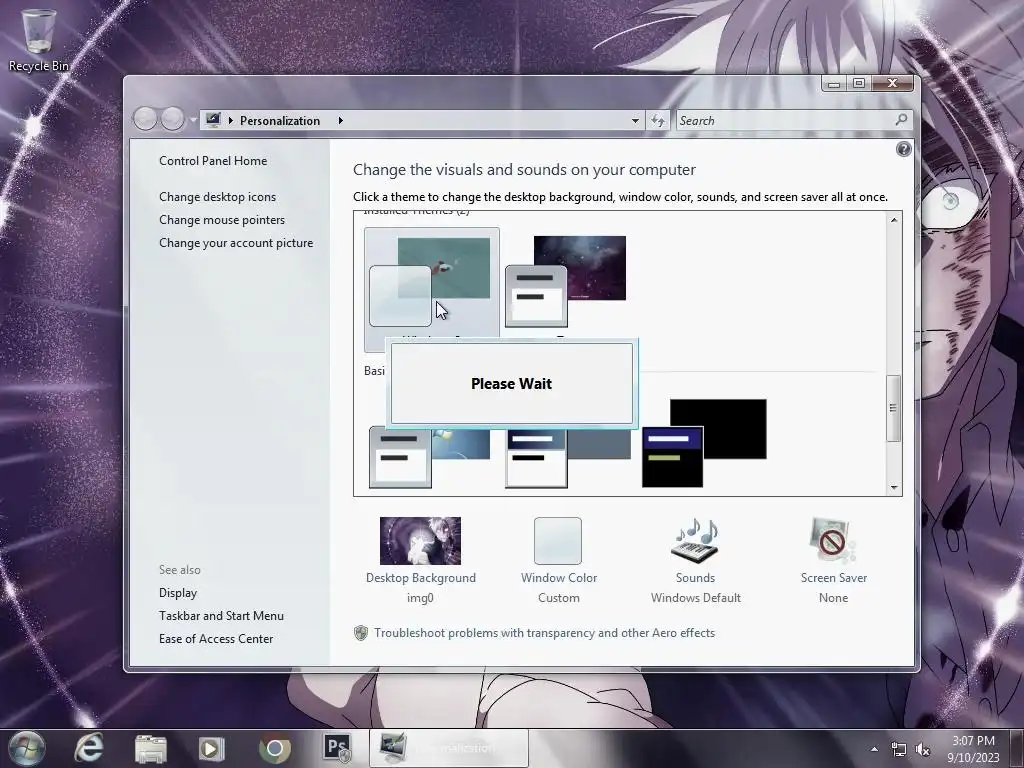This screenshot has width=1024, height=768.
Task: Select the Personalization breadcrumb
Action: 280,121
